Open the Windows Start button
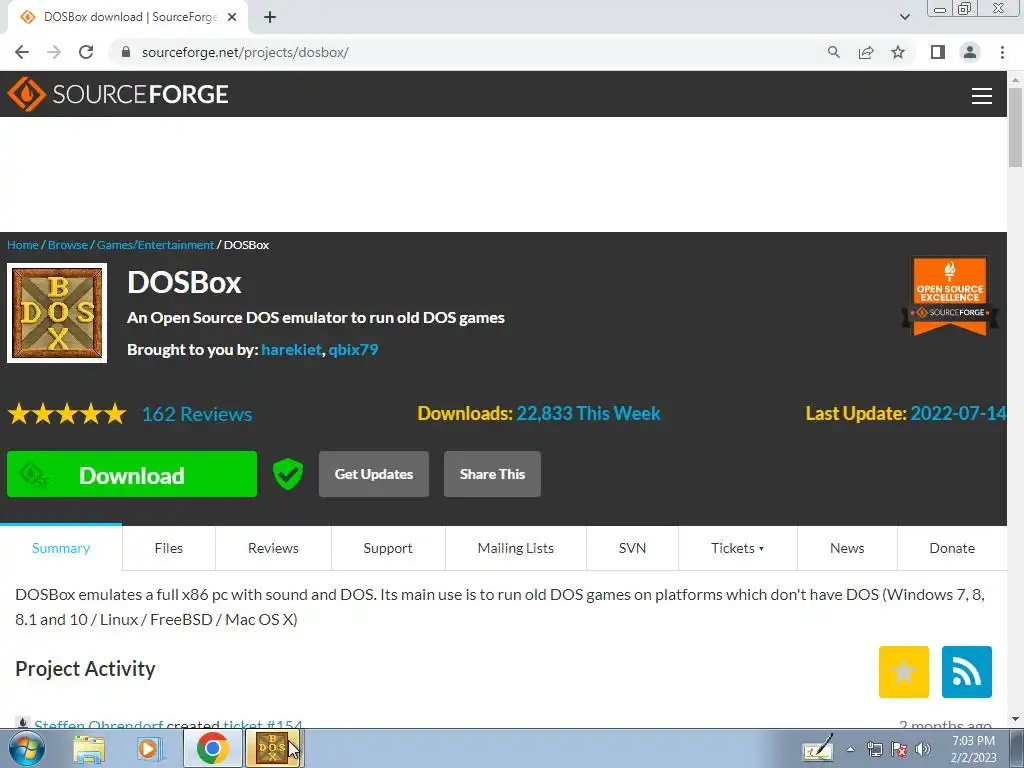The image size is (1024, 768). 26,748
